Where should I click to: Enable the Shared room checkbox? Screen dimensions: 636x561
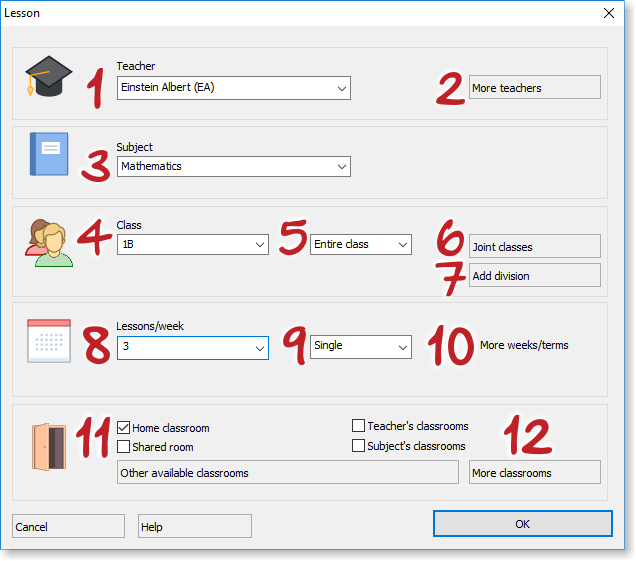coord(124,446)
